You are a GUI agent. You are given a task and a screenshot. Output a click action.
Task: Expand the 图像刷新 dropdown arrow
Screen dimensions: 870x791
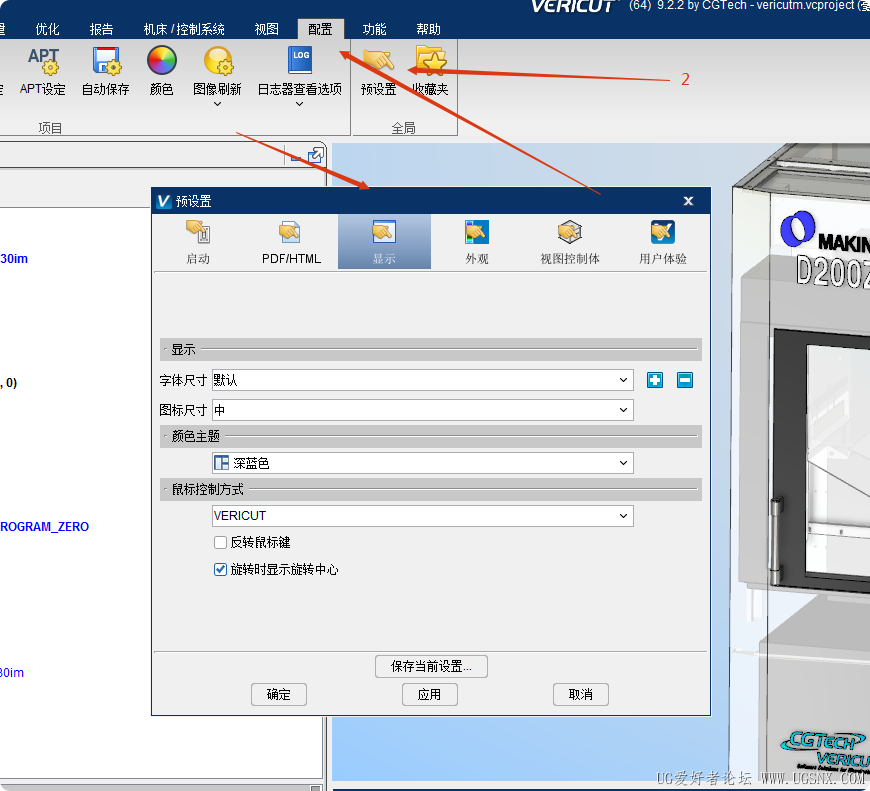(218, 104)
